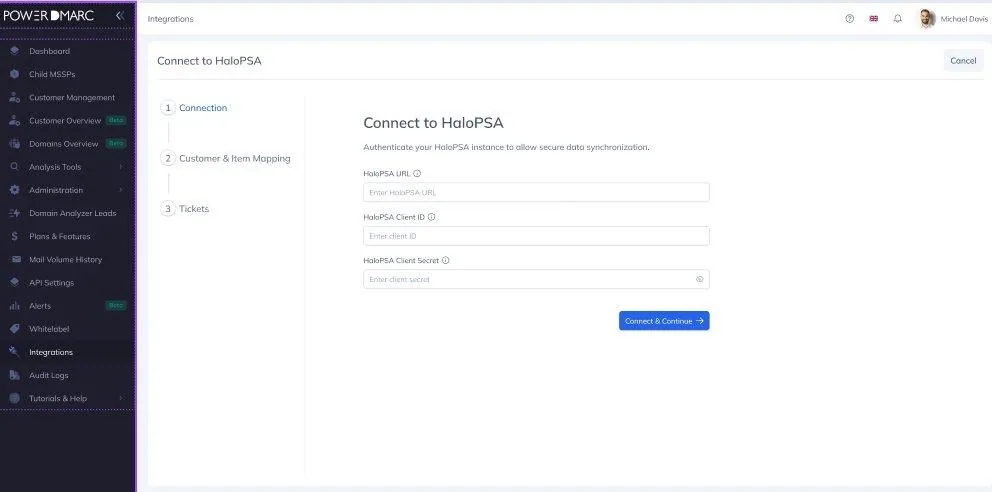This screenshot has height=492, width=992.
Task: Click the Cancel button
Action: 963,61
